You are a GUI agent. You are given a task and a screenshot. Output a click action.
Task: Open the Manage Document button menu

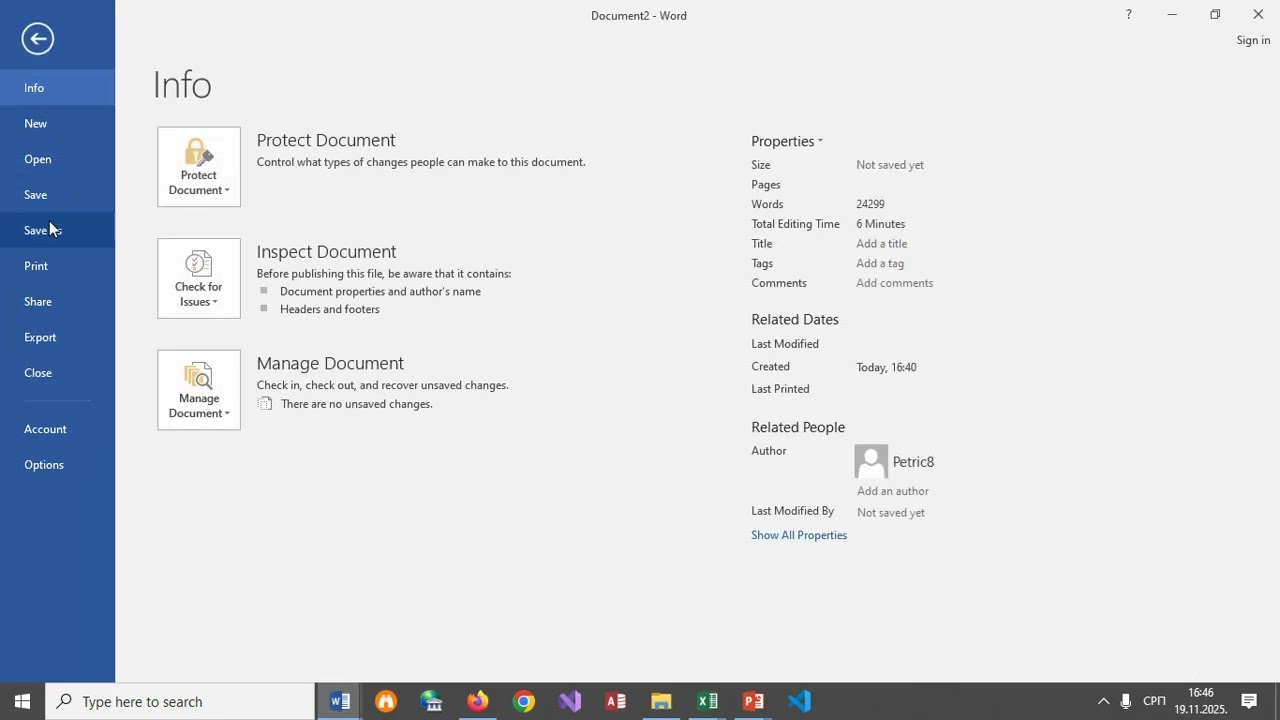click(199, 390)
